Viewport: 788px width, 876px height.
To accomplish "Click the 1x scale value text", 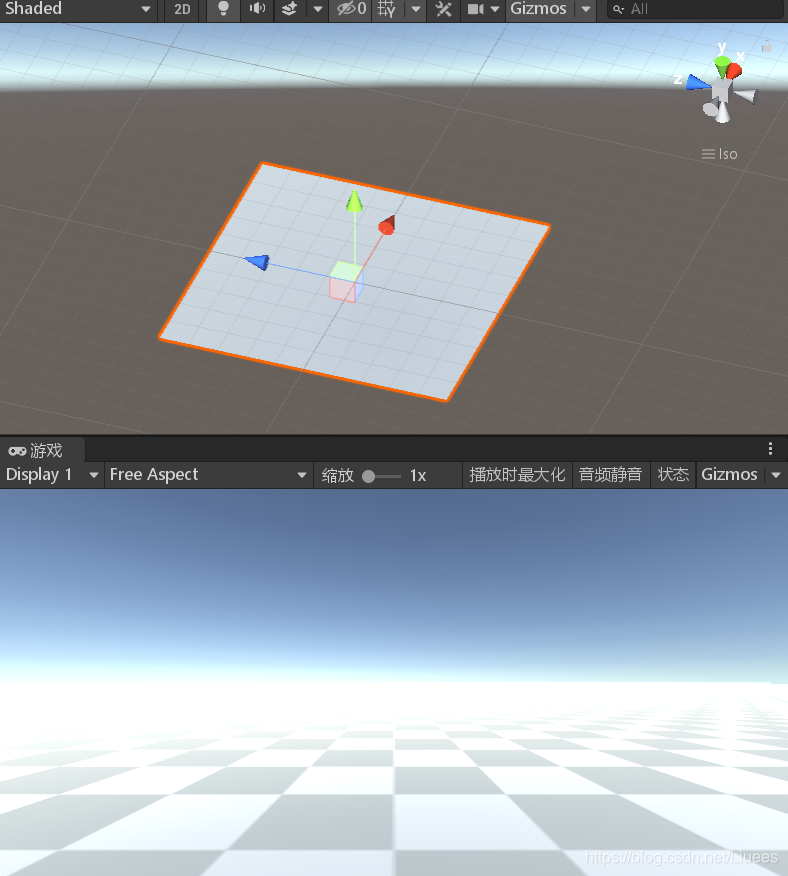I will pyautogui.click(x=418, y=475).
